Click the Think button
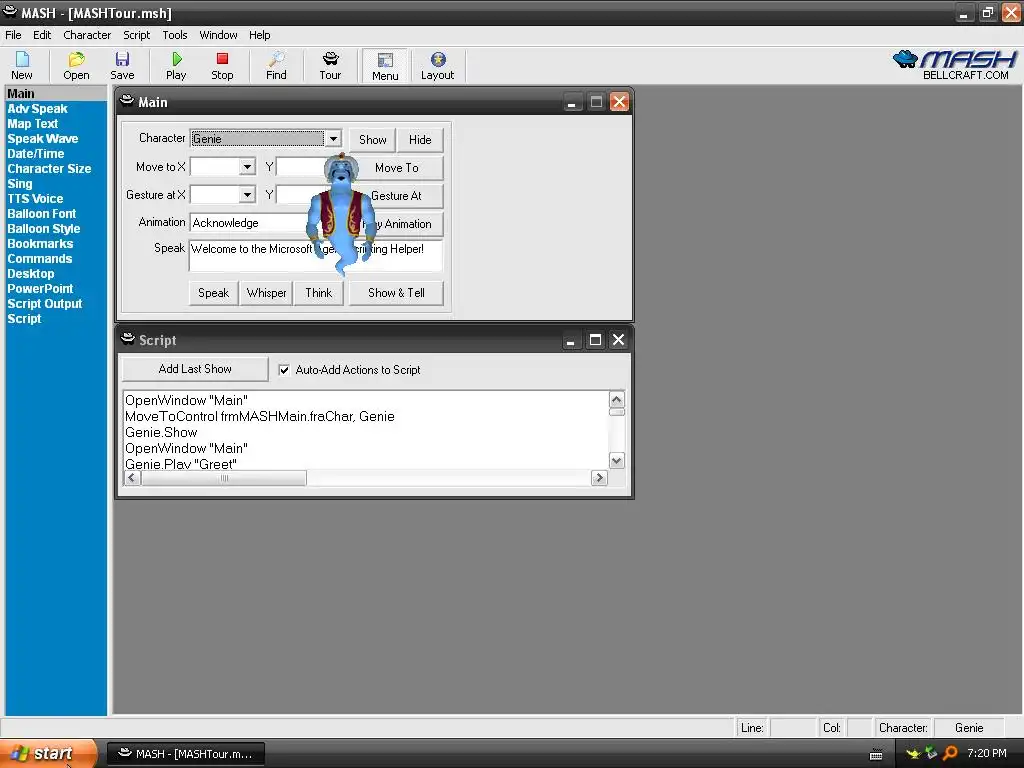Screen dimensions: 1024x768 (319, 293)
